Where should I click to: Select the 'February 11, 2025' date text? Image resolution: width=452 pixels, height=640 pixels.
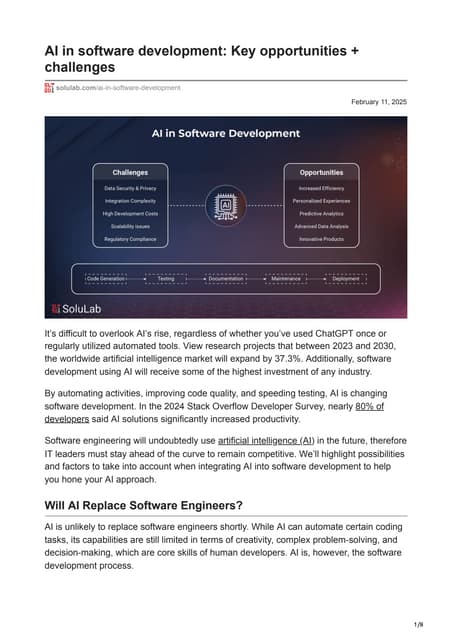[379, 102]
